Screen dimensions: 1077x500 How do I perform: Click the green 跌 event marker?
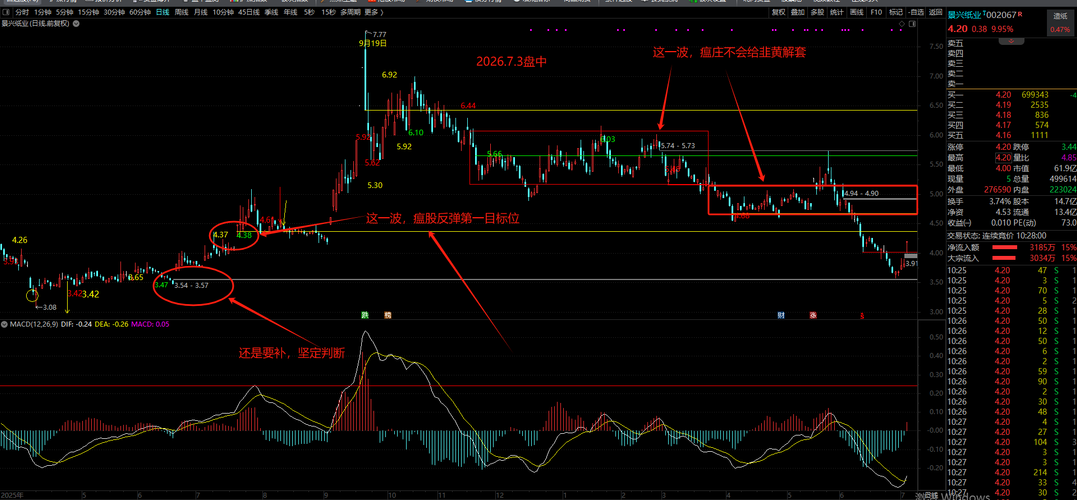[366, 315]
